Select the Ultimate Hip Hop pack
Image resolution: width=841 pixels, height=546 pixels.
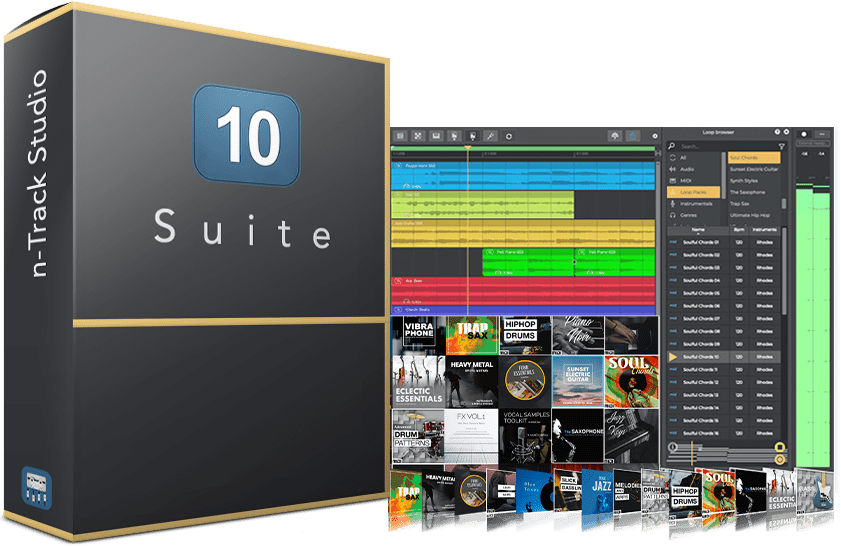754,215
